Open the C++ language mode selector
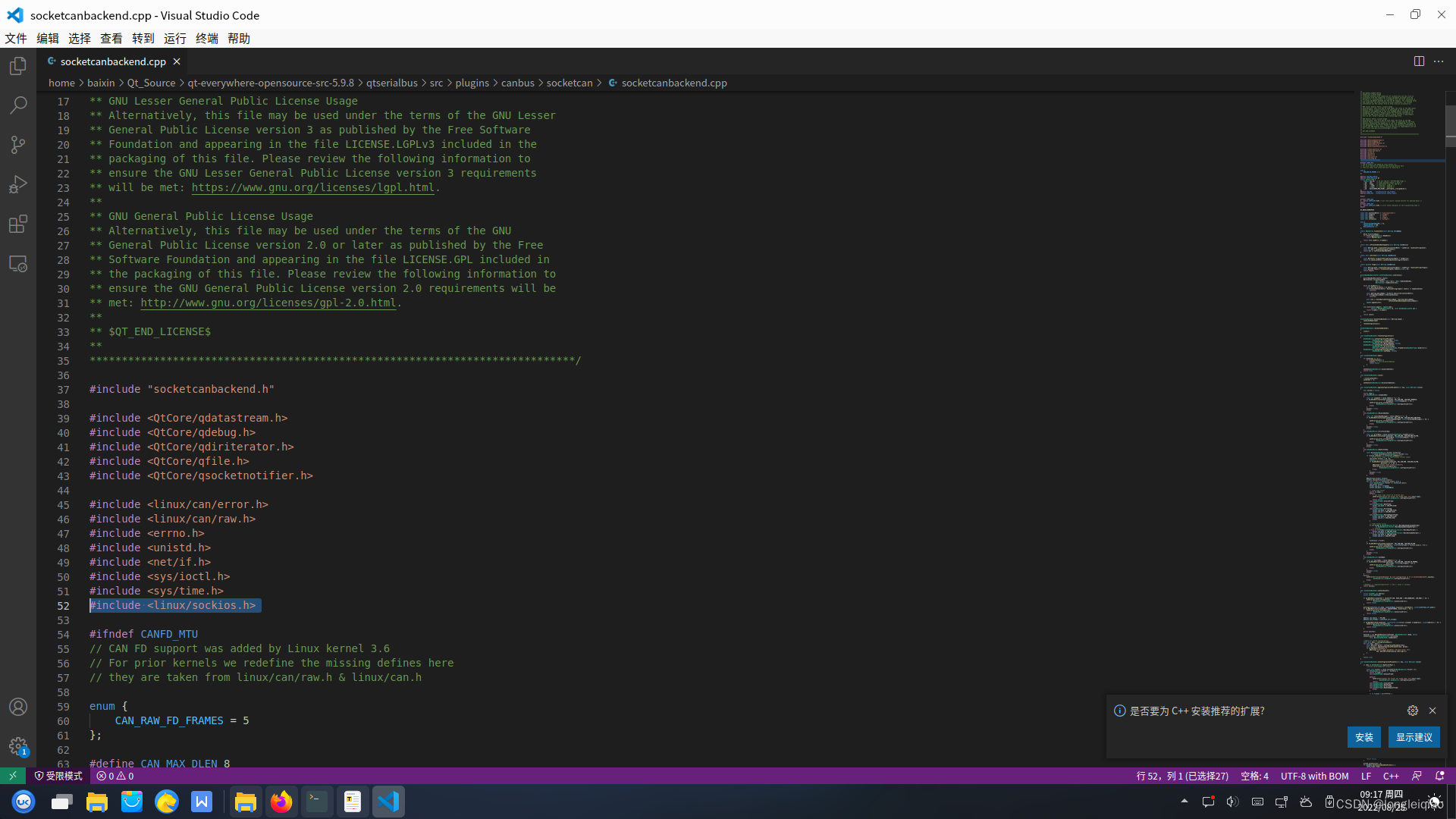 1391,776
